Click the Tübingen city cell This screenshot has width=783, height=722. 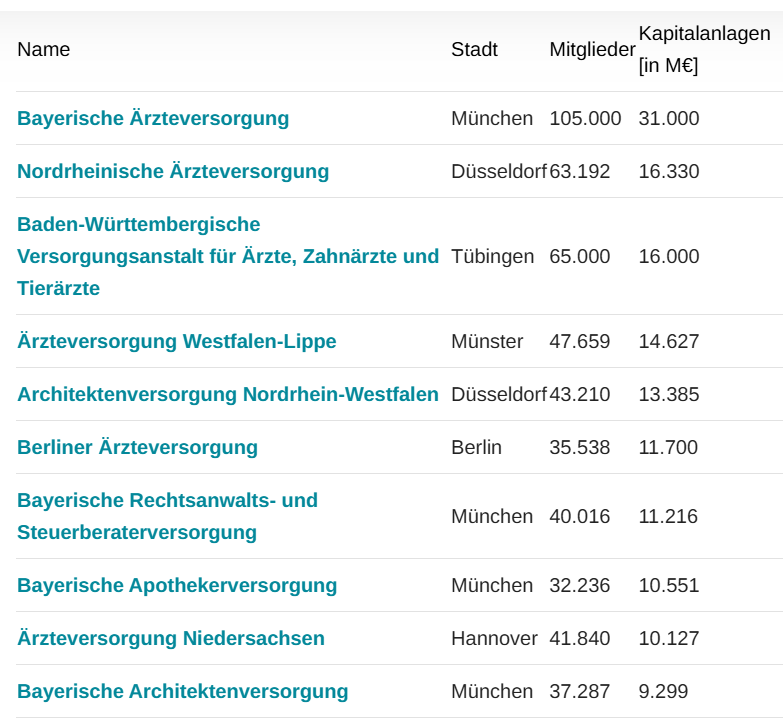tap(492, 256)
